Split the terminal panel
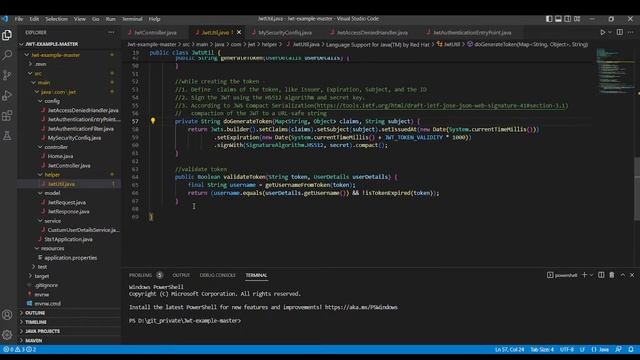Screen dimensions: 640x360 [601, 275]
